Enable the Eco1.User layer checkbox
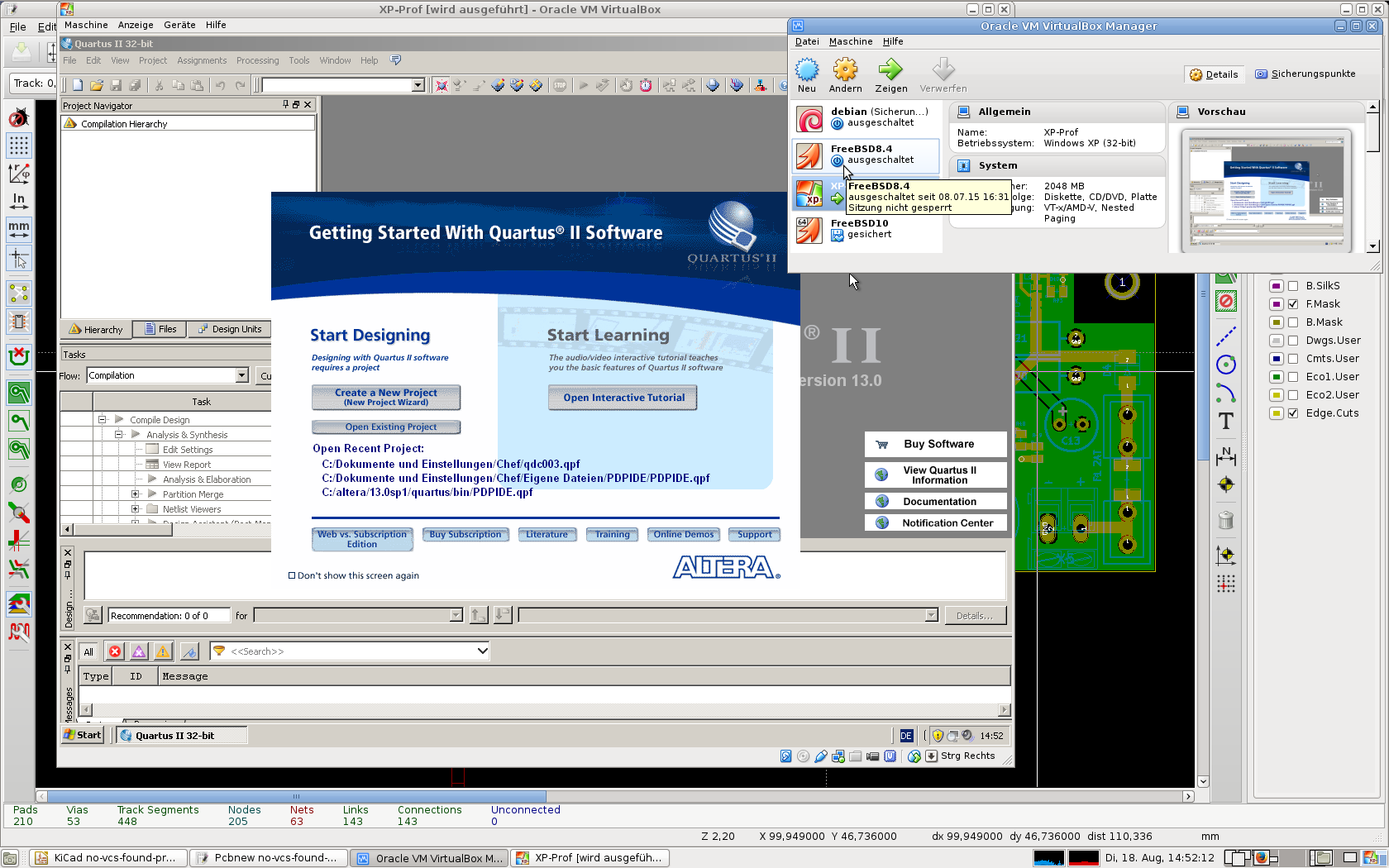The width and height of the screenshot is (1389, 868). tap(1293, 377)
